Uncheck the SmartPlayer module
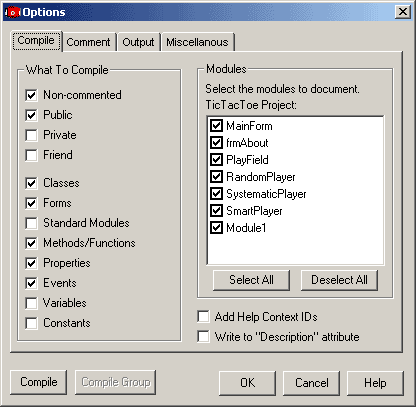Screen dimensions: 416x407 217,211
